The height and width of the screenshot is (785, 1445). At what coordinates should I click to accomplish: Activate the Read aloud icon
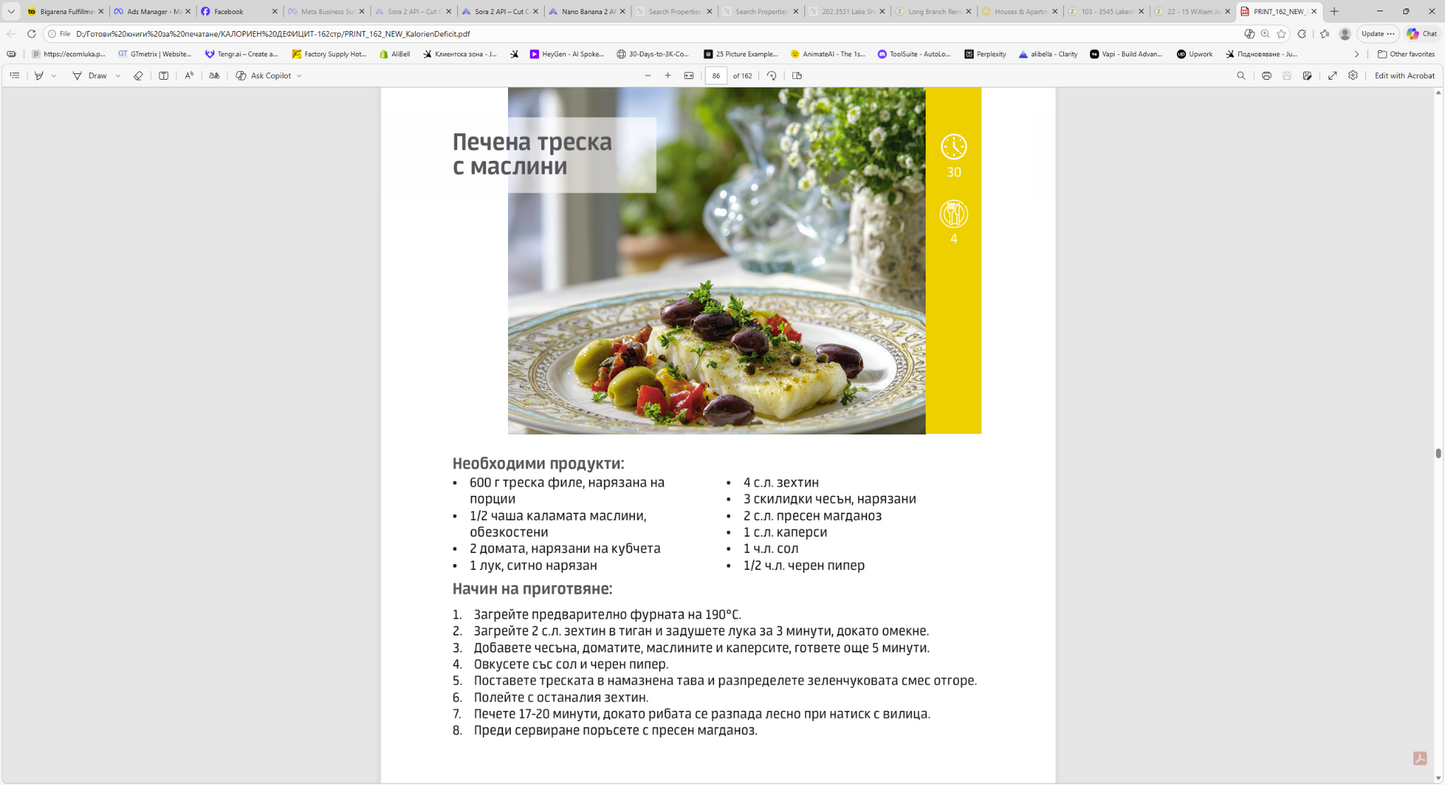coord(189,76)
